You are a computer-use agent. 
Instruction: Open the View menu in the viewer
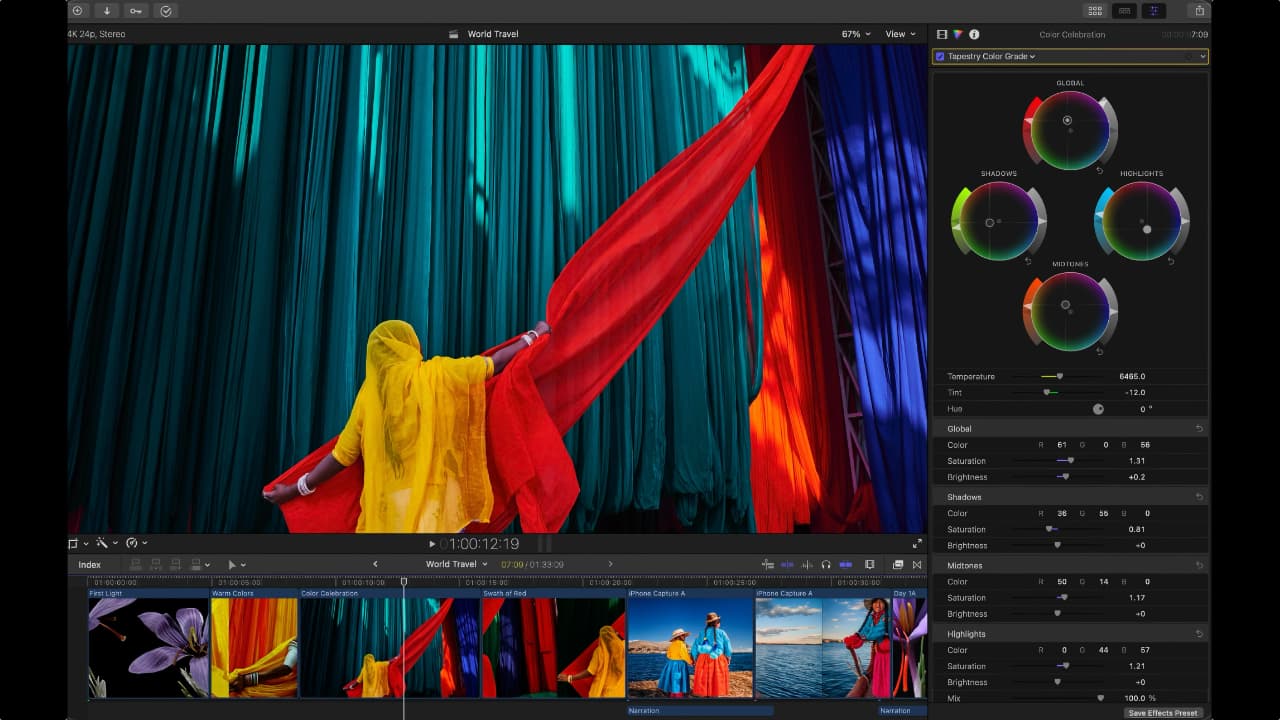899,33
